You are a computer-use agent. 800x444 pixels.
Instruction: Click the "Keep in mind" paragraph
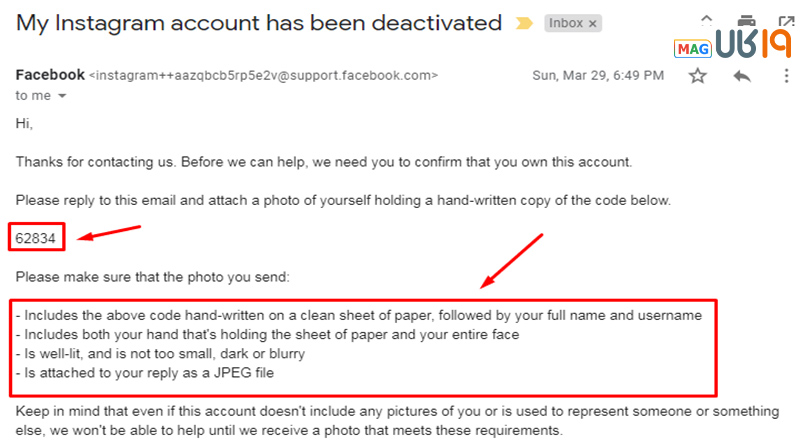click(397, 421)
